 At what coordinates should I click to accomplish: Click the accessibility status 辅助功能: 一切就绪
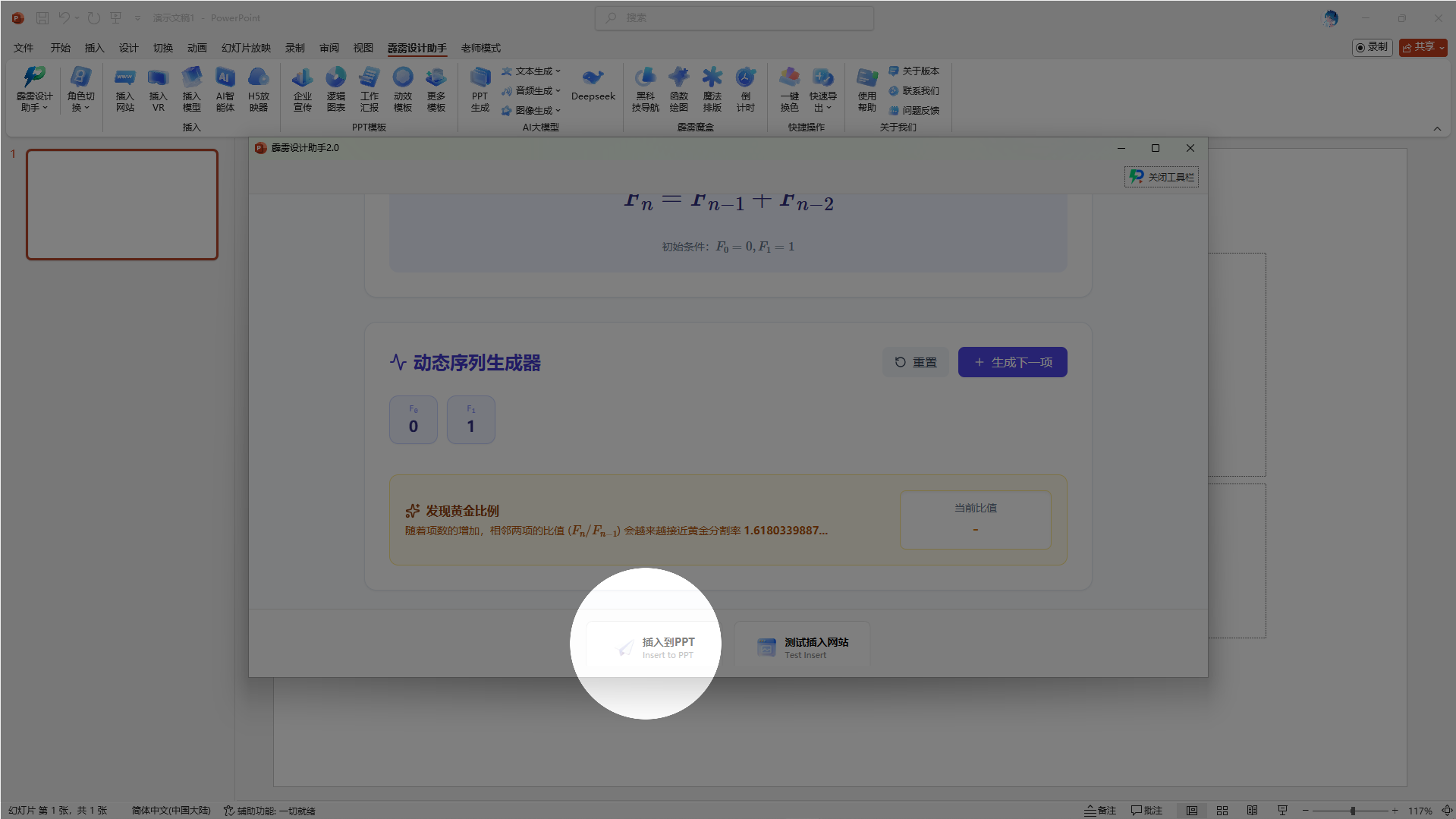269,811
